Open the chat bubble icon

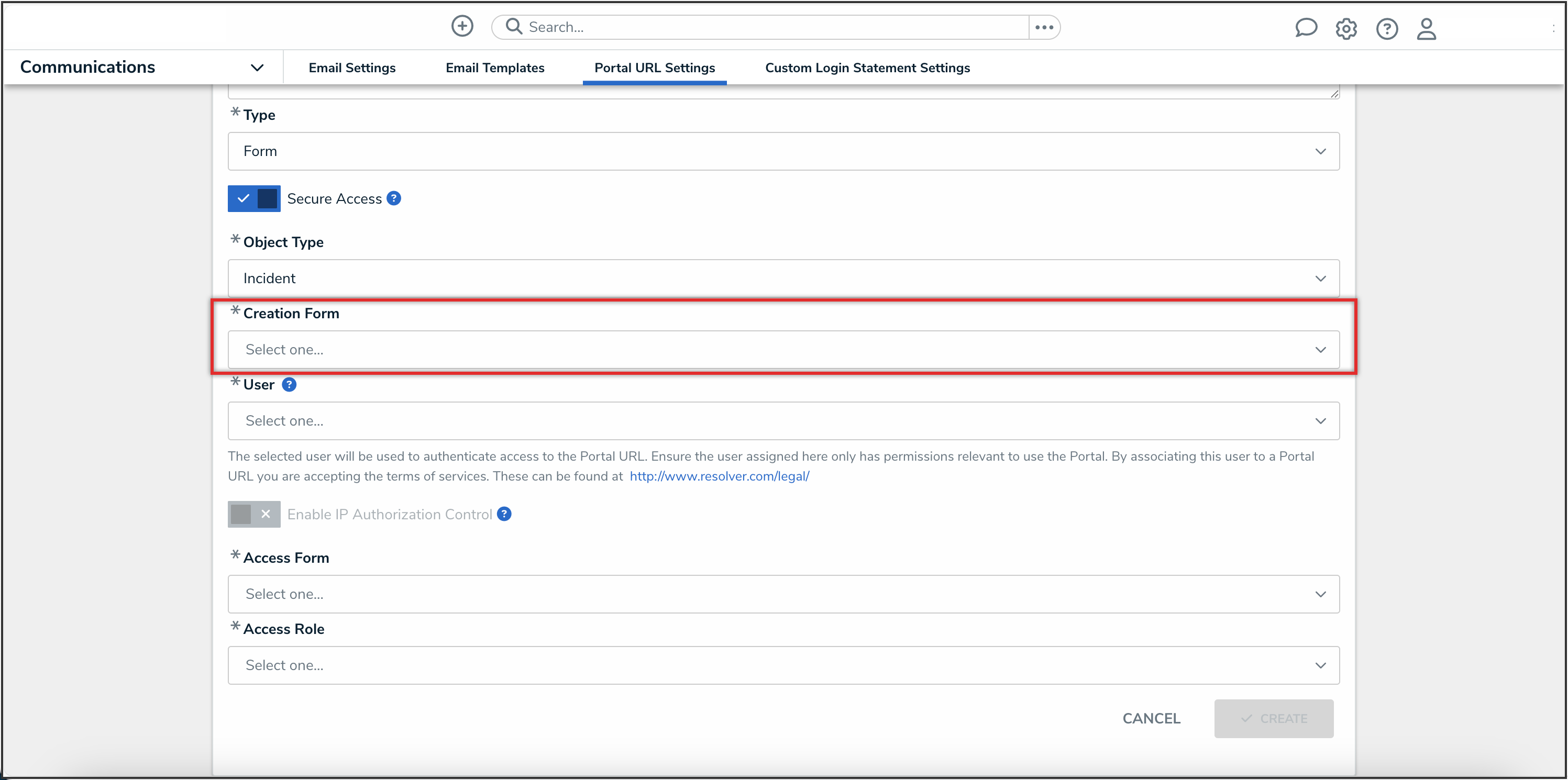click(1306, 28)
